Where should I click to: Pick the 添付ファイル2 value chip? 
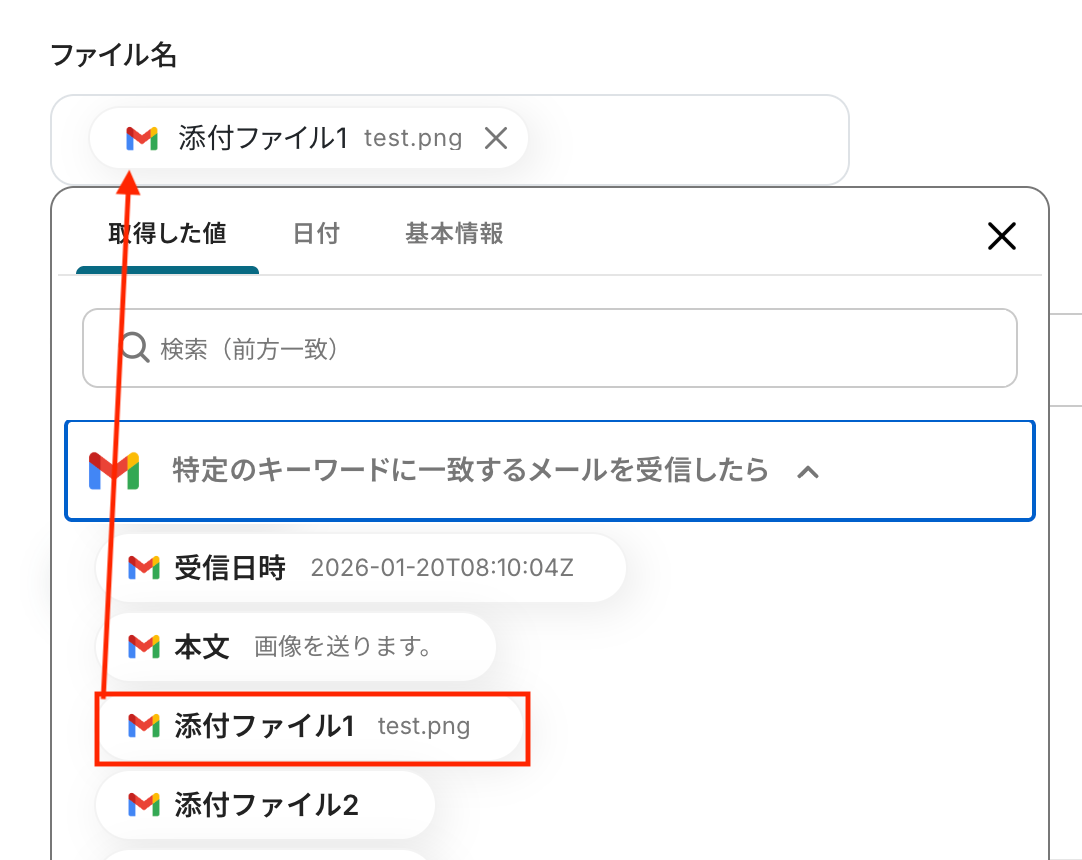click(x=265, y=804)
